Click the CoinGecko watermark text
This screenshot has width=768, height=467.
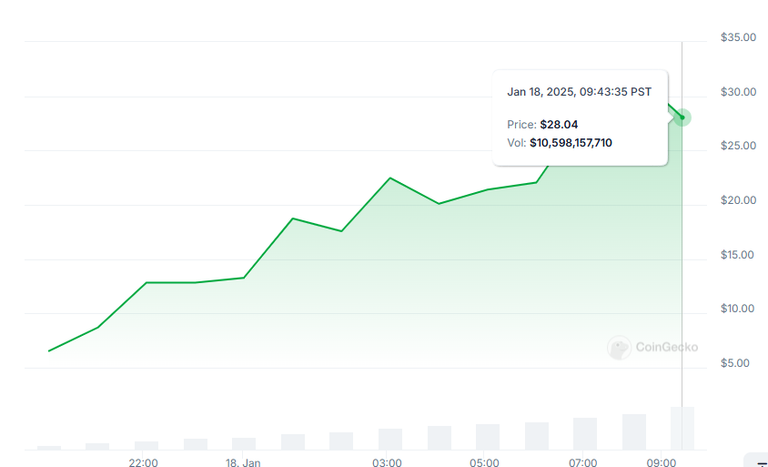click(667, 347)
